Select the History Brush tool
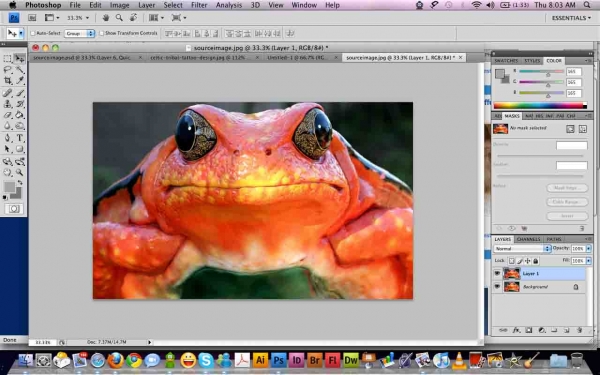 click(20, 104)
